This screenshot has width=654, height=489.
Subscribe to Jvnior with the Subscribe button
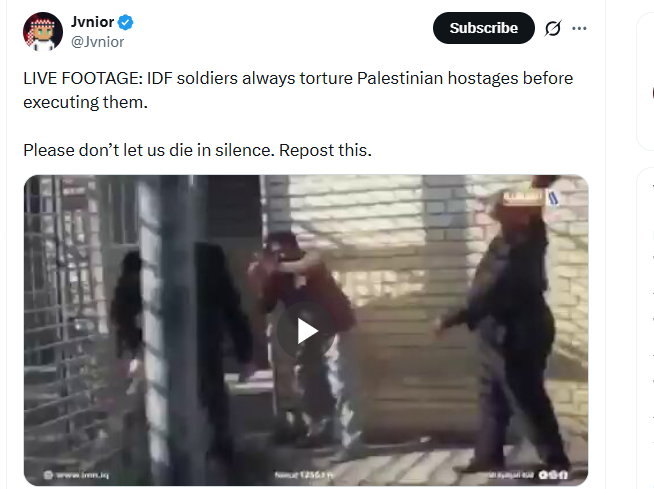tap(484, 28)
